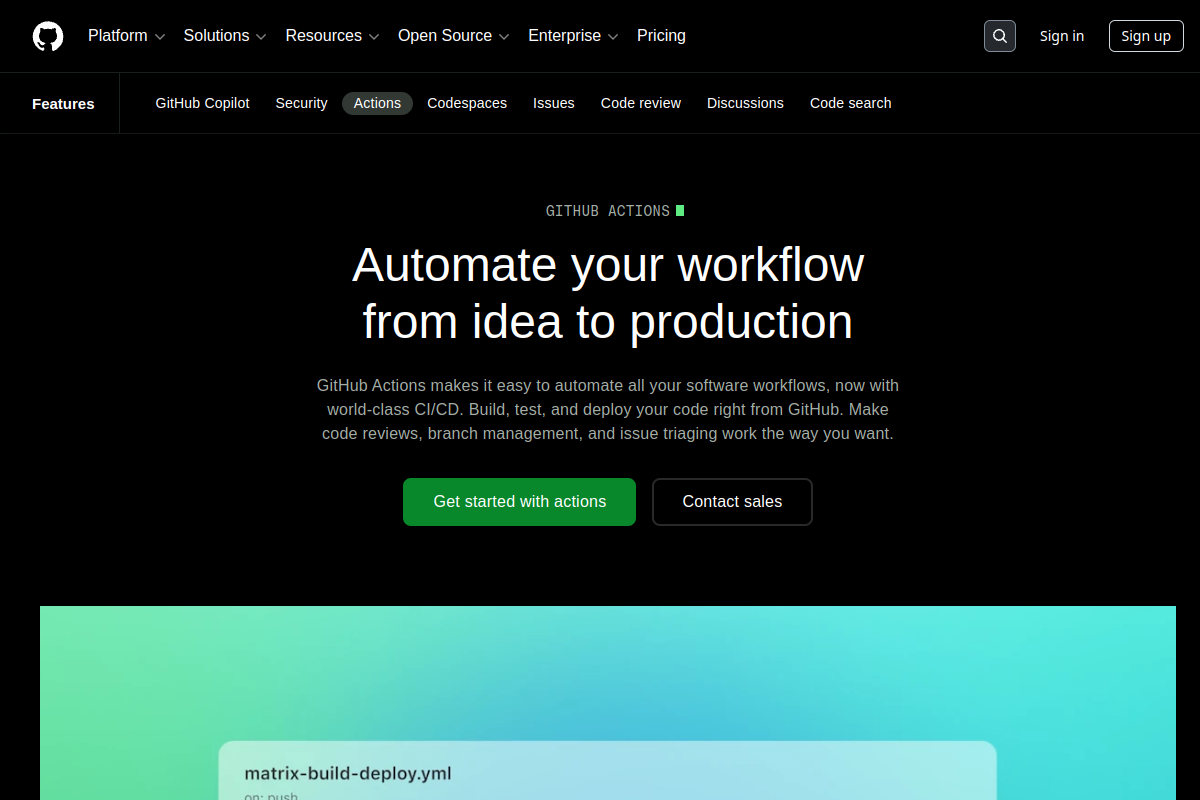The image size is (1200, 800).
Task: Switch to GitHub Copilot features tab
Action: (202, 103)
